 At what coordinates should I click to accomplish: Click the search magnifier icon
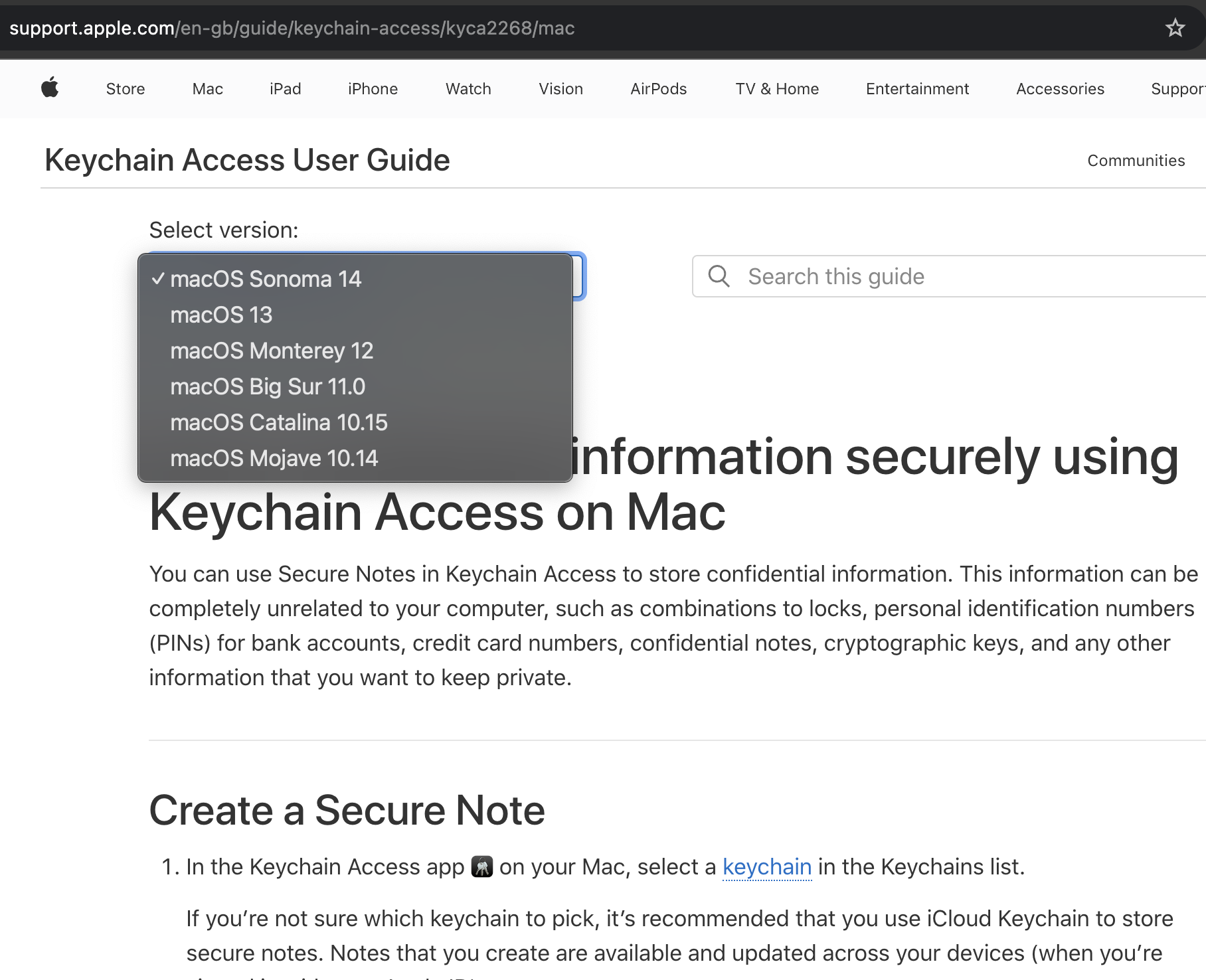pos(719,276)
